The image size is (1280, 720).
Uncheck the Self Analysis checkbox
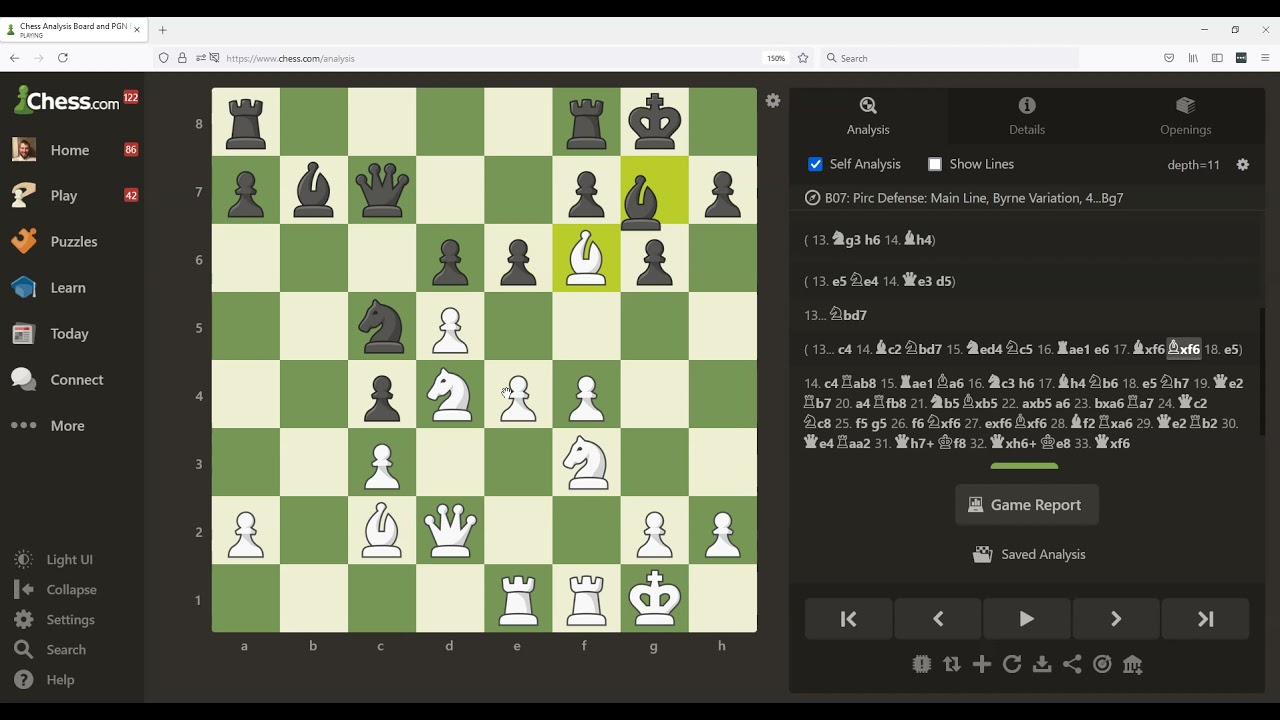click(x=816, y=164)
